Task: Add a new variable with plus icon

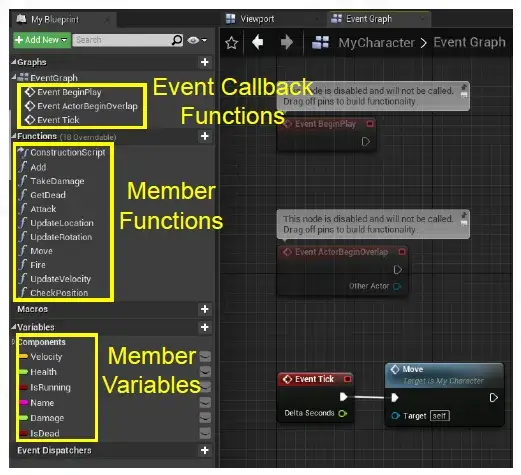Action: (x=205, y=327)
